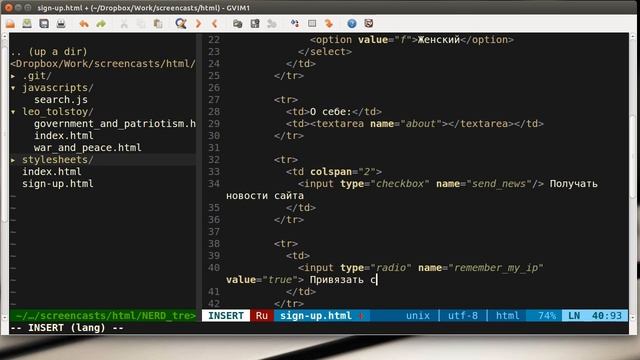Image resolution: width=640 pixels, height=360 pixels.
Task: Click line number 28 in the gutter
Action: click(214, 112)
